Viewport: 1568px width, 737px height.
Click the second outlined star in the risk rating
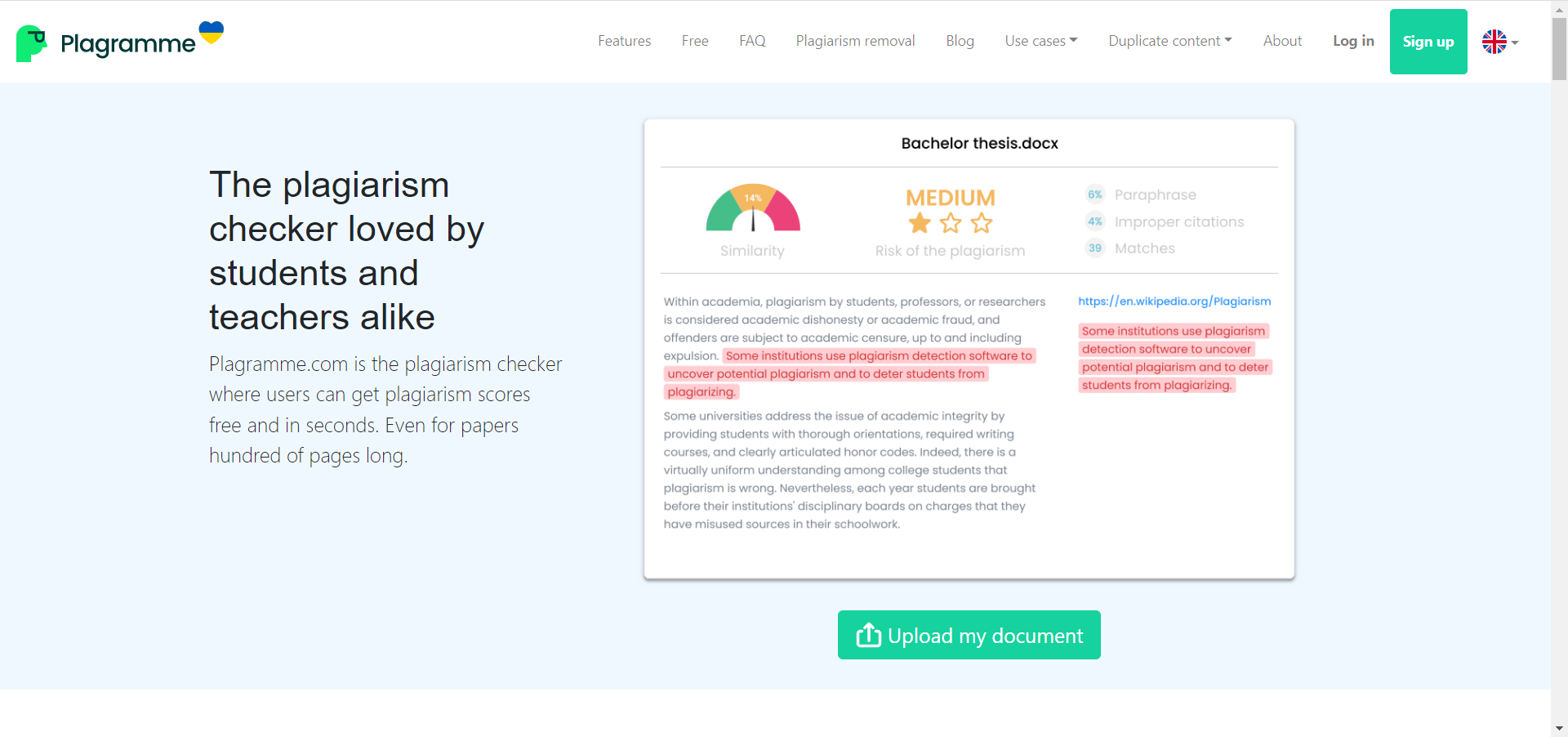click(951, 223)
